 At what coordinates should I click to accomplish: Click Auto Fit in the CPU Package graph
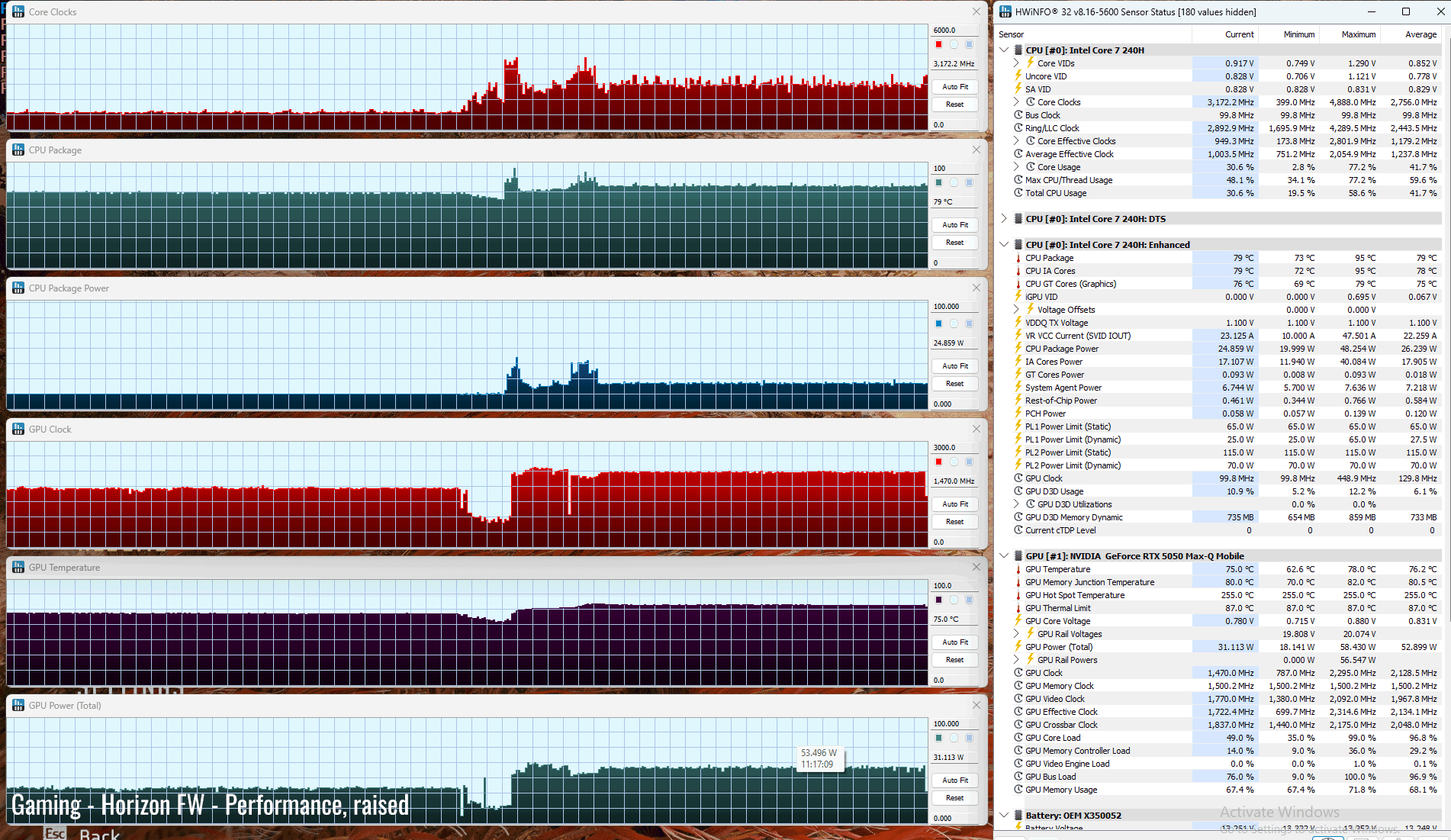tap(954, 225)
